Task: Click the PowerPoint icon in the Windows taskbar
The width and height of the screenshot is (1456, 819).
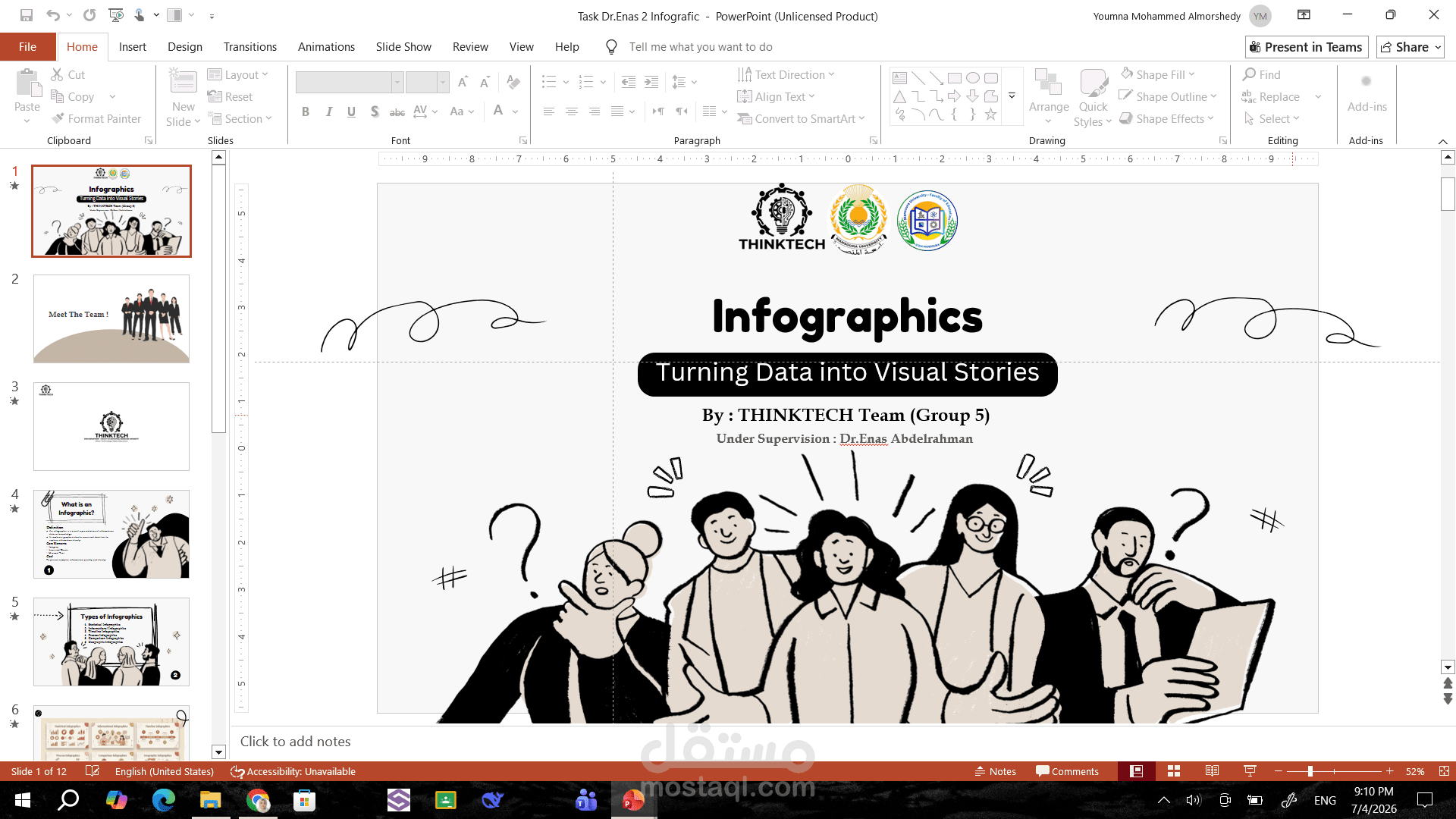Action: pyautogui.click(x=633, y=800)
